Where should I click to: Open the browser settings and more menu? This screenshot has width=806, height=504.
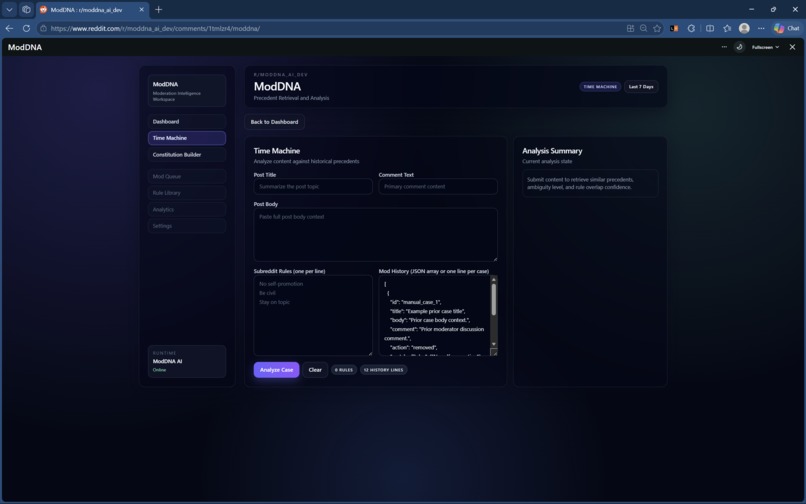pos(761,28)
